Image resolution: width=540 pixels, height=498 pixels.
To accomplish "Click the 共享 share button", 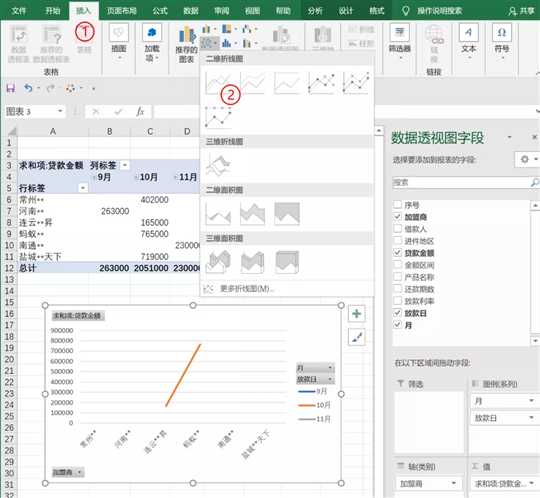I will click(522, 11).
